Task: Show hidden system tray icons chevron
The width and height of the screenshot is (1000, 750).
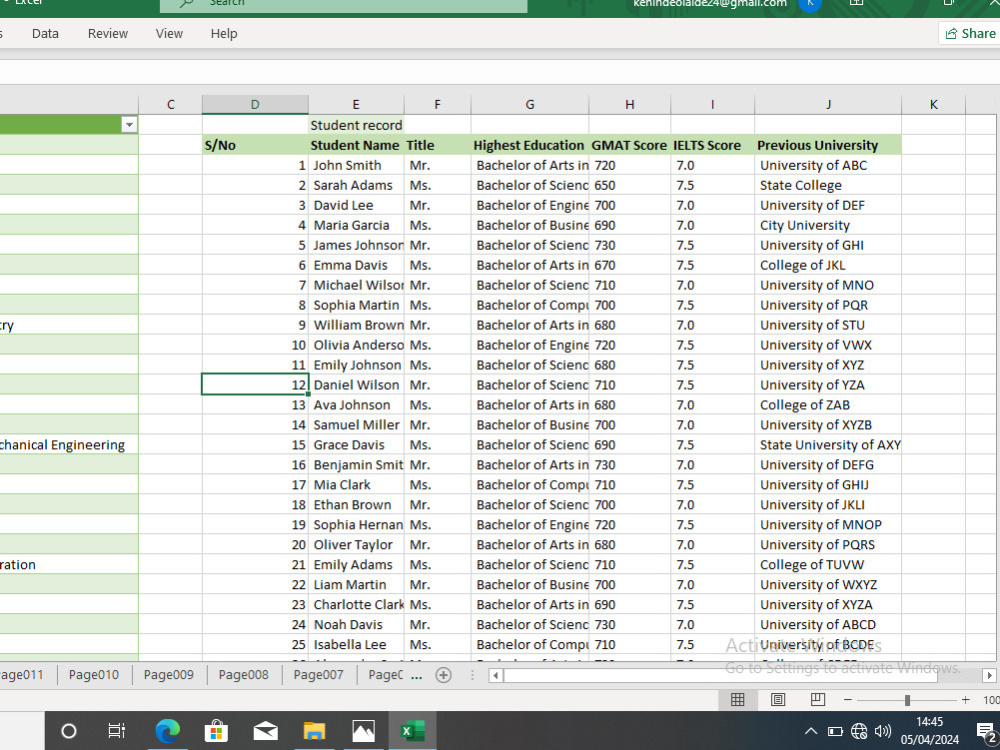Action: pyautogui.click(x=811, y=731)
